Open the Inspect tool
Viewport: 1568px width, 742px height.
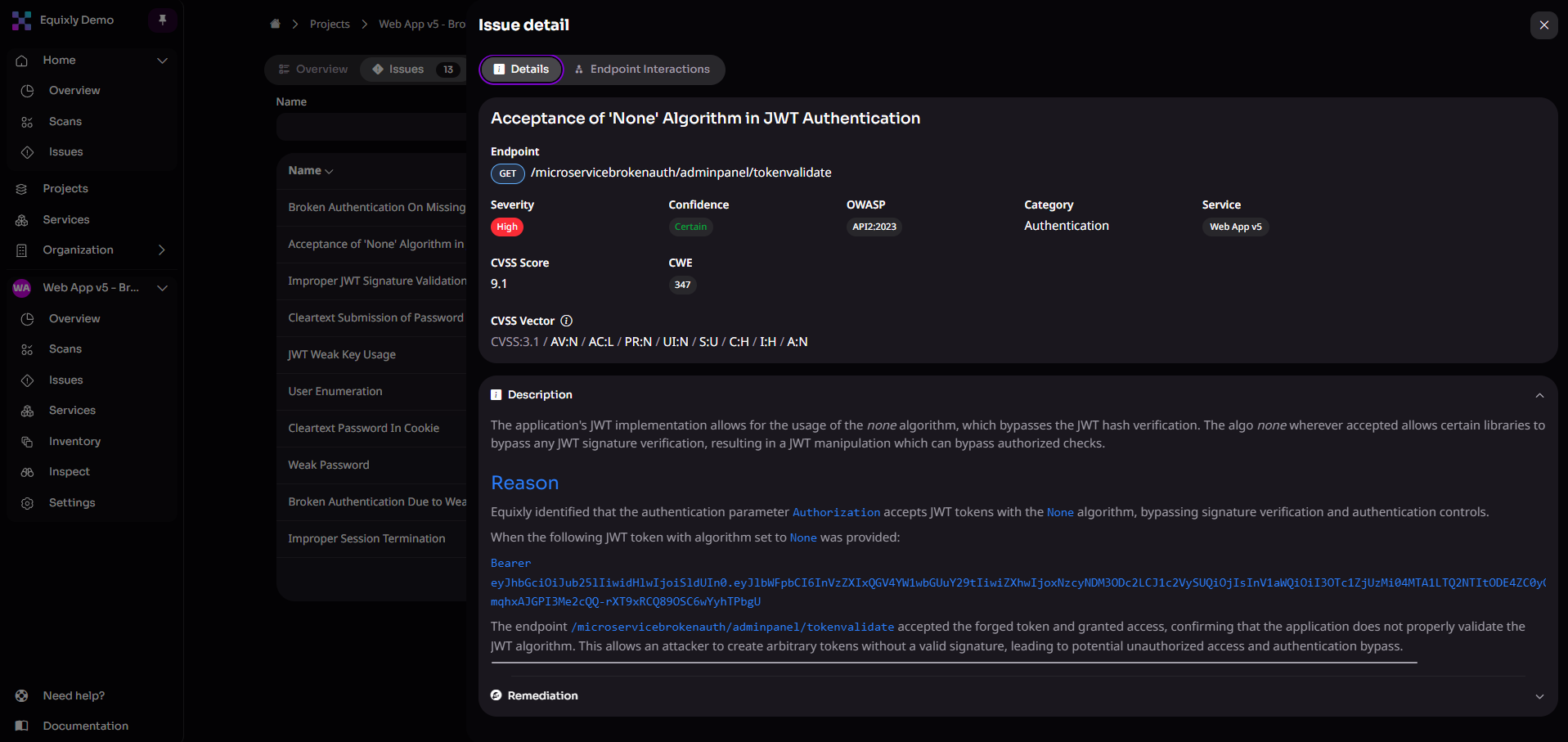69,471
